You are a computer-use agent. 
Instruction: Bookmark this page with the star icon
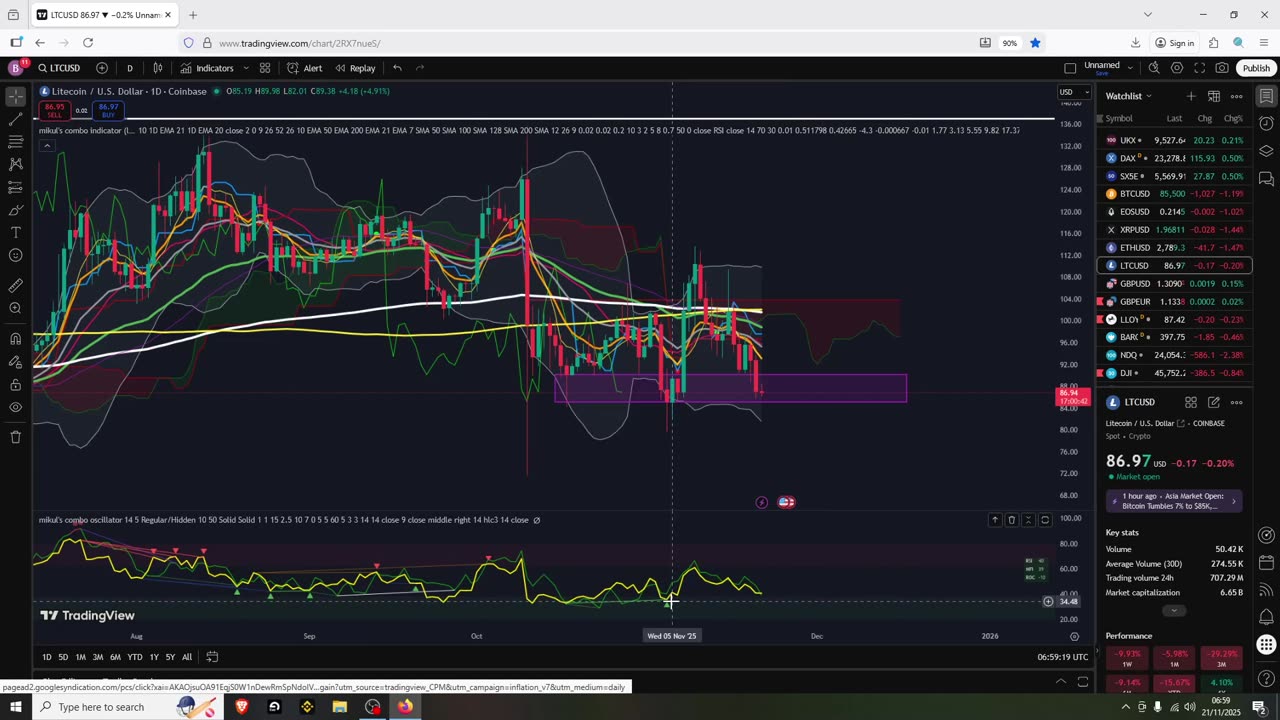pos(1035,43)
